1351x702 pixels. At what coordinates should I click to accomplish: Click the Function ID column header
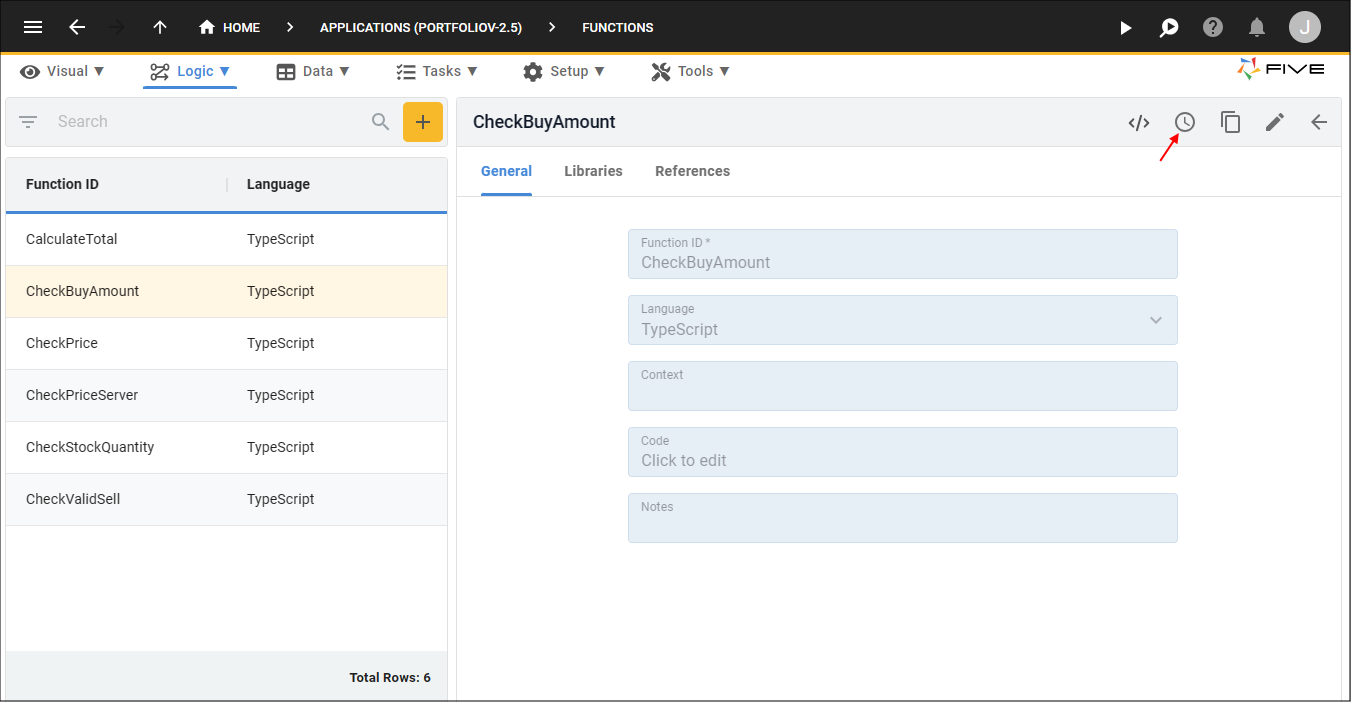click(62, 184)
